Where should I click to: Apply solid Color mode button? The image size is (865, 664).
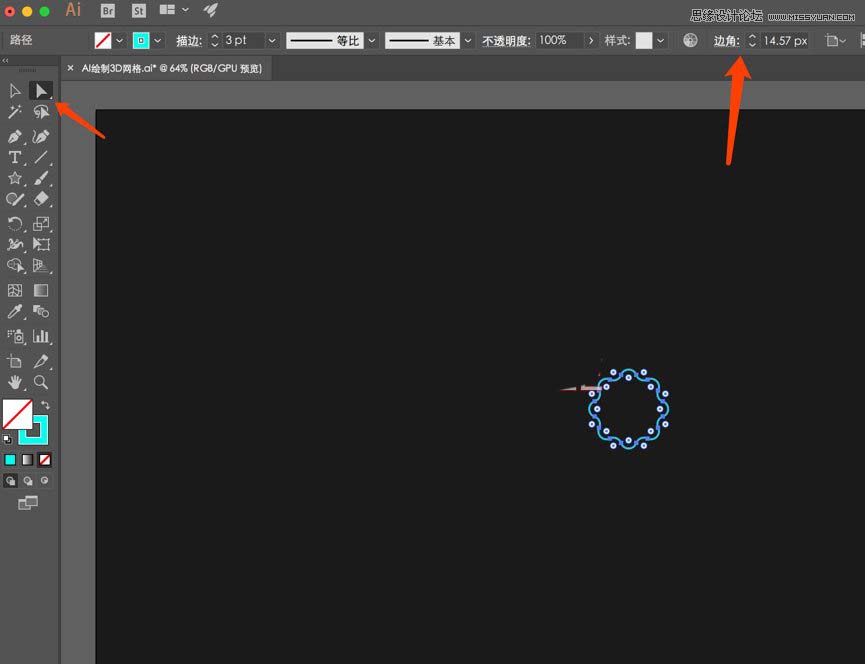click(10, 459)
